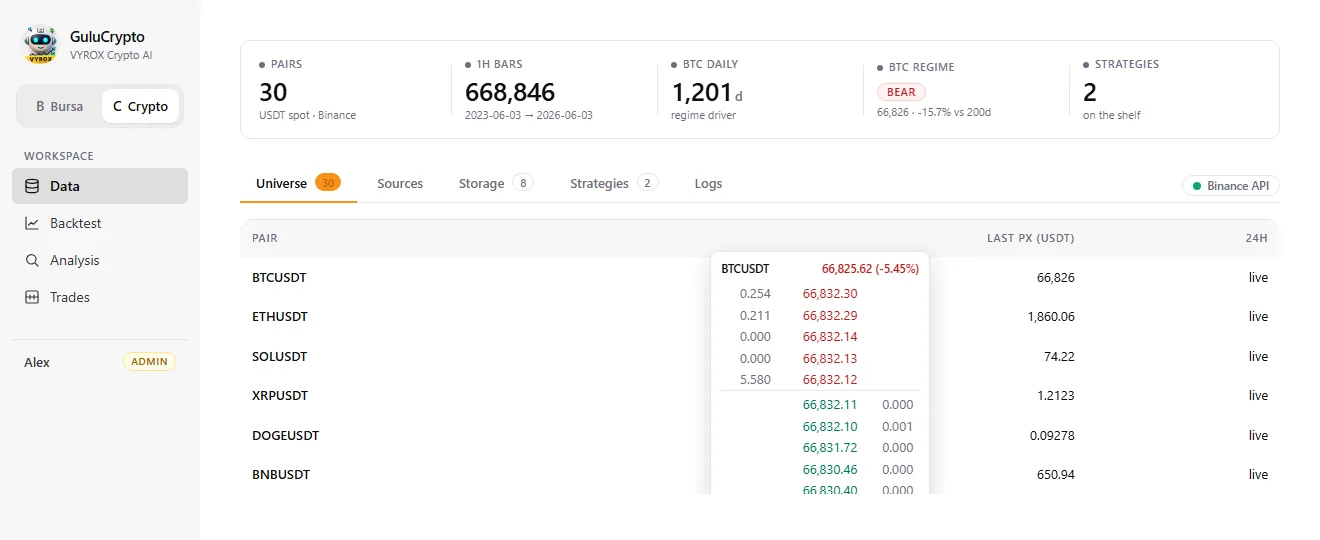Viewport: 1320px width, 540px height.
Task: Click the PAIRS count 30
Action: 273,93
